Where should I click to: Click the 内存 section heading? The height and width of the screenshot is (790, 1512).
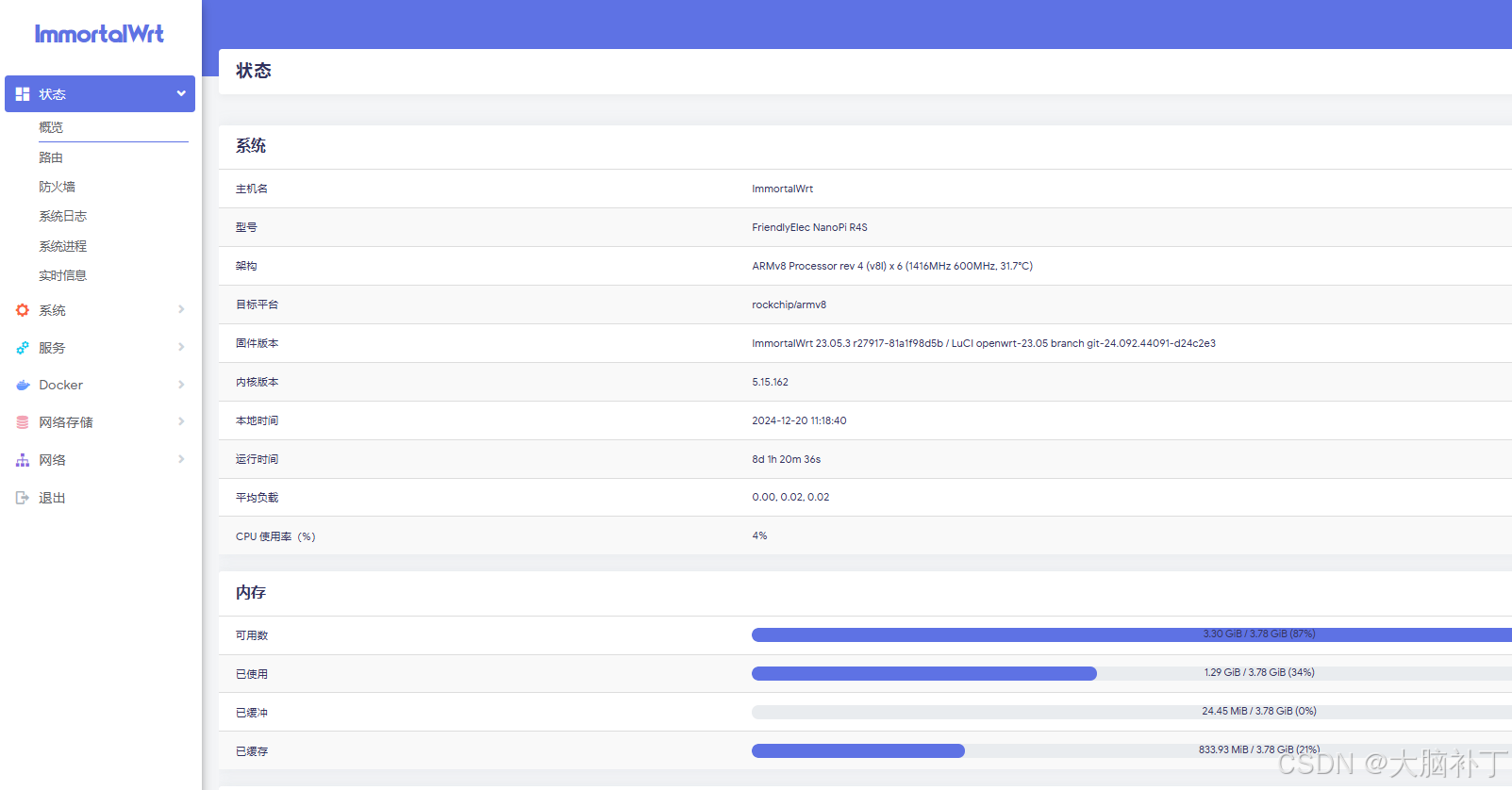(x=251, y=592)
